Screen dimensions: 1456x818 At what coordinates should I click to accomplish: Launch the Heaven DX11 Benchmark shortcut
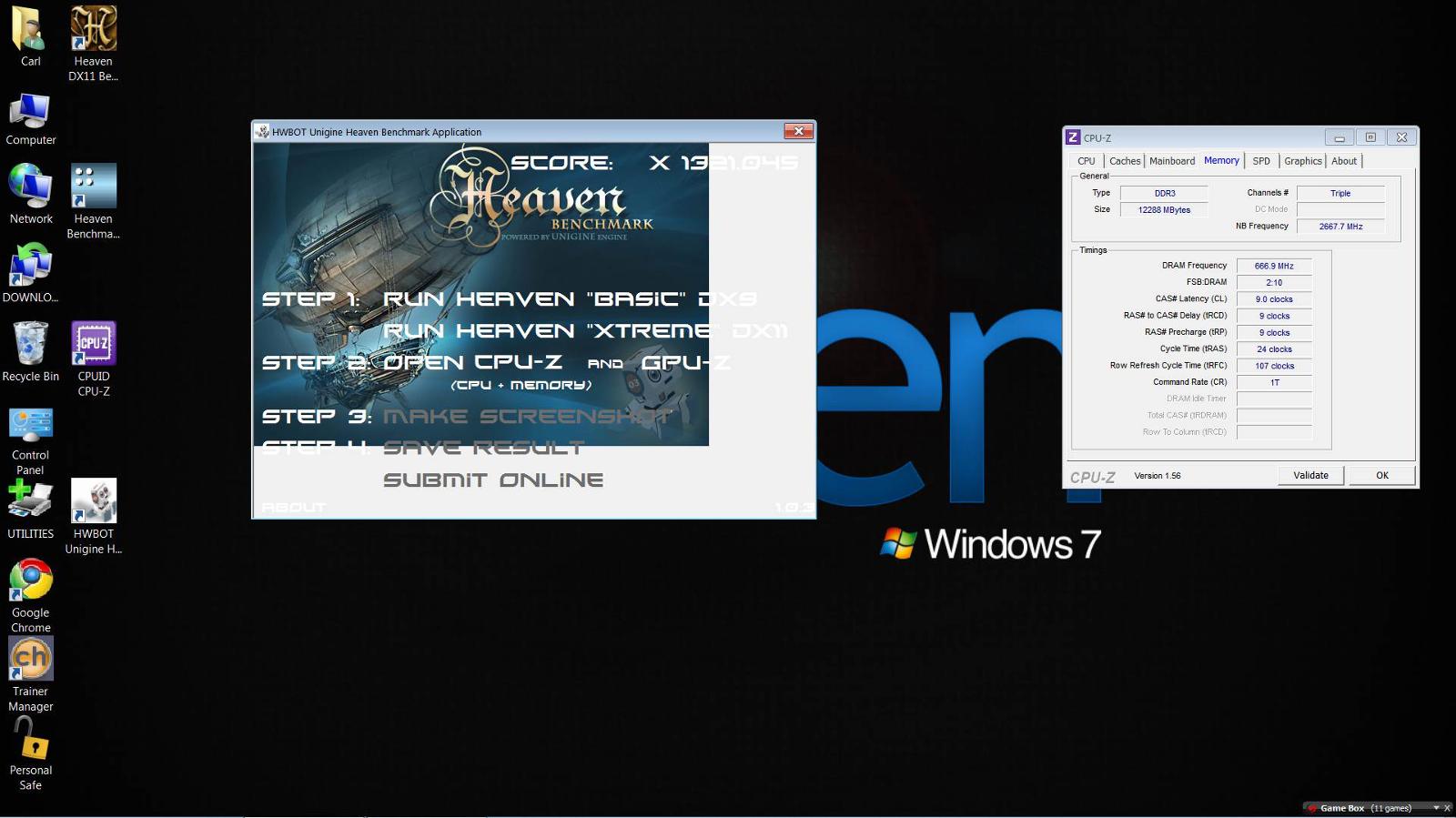[x=94, y=43]
